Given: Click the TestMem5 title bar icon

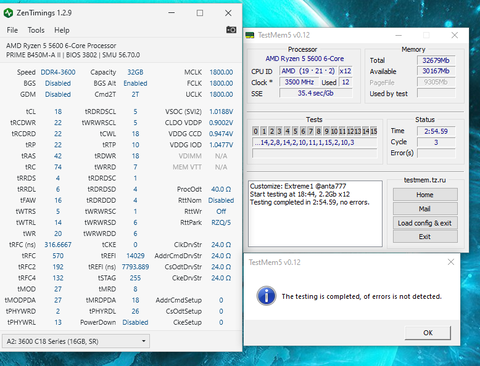Looking at the screenshot, I should point(250,35).
